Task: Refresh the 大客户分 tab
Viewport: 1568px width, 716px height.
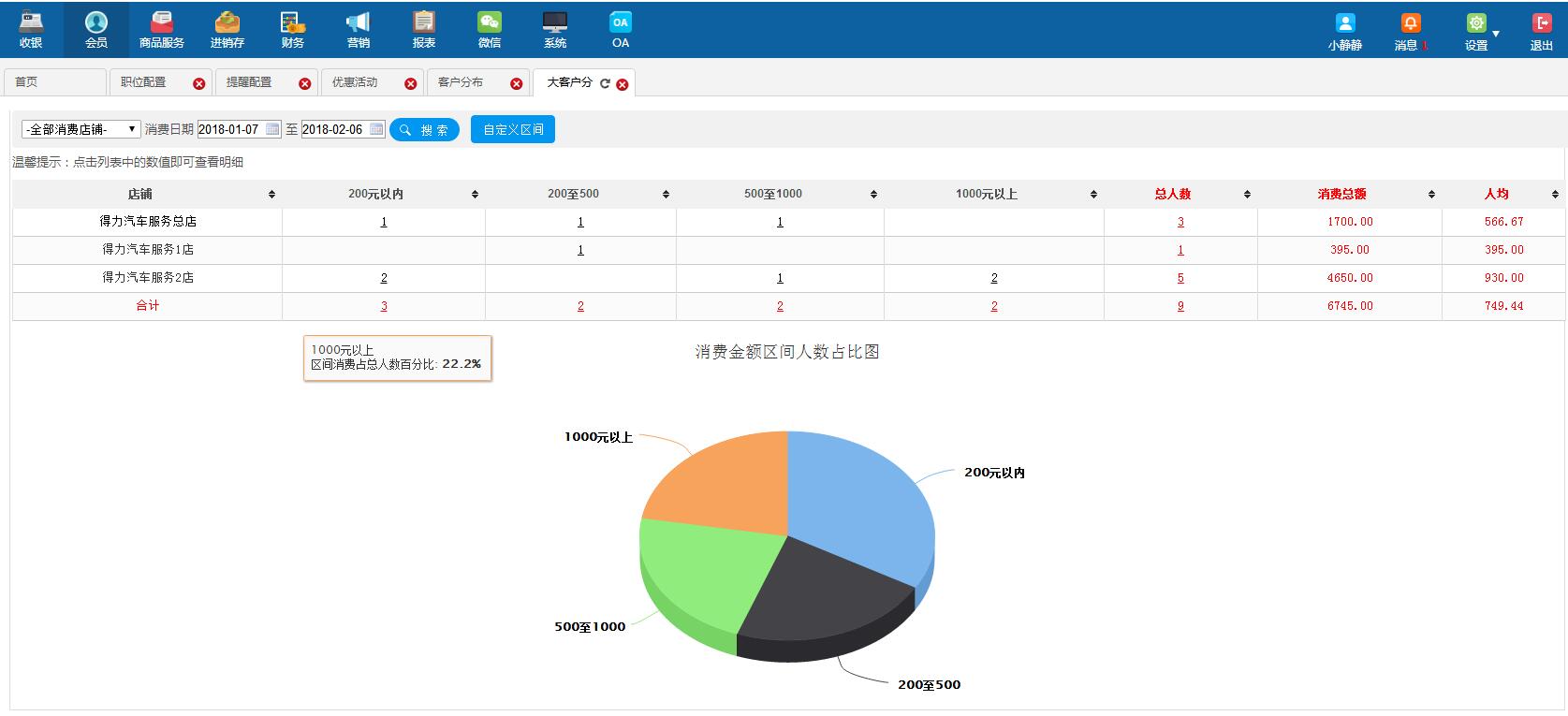Action: (605, 83)
